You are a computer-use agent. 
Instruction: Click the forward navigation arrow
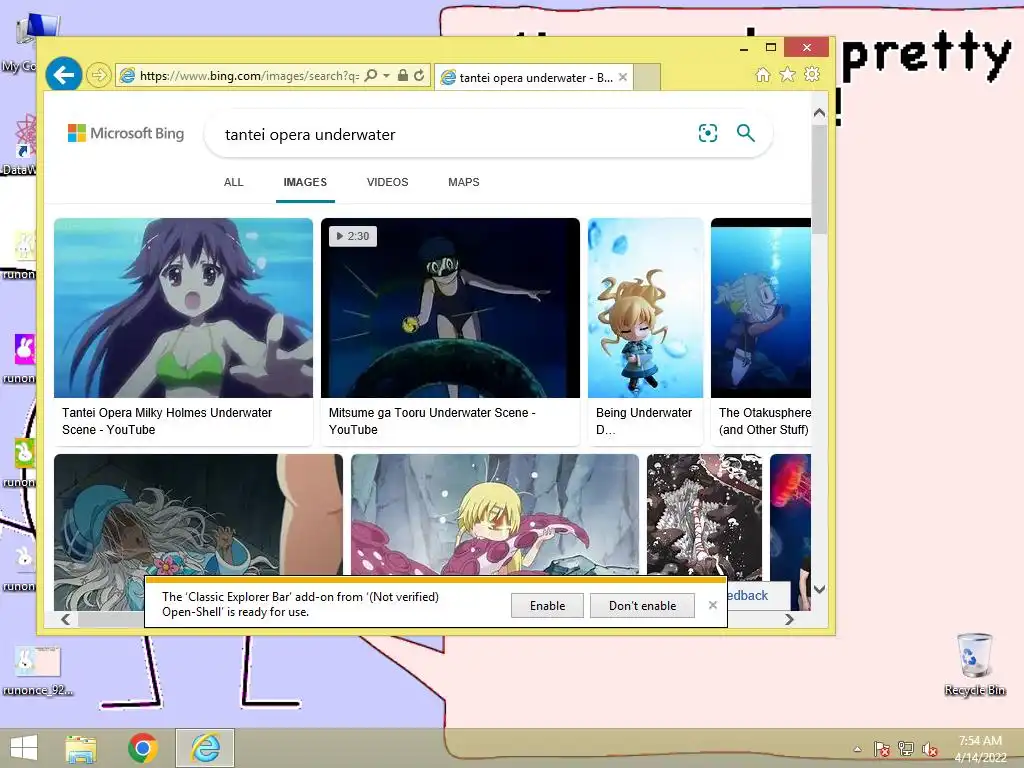click(99, 76)
